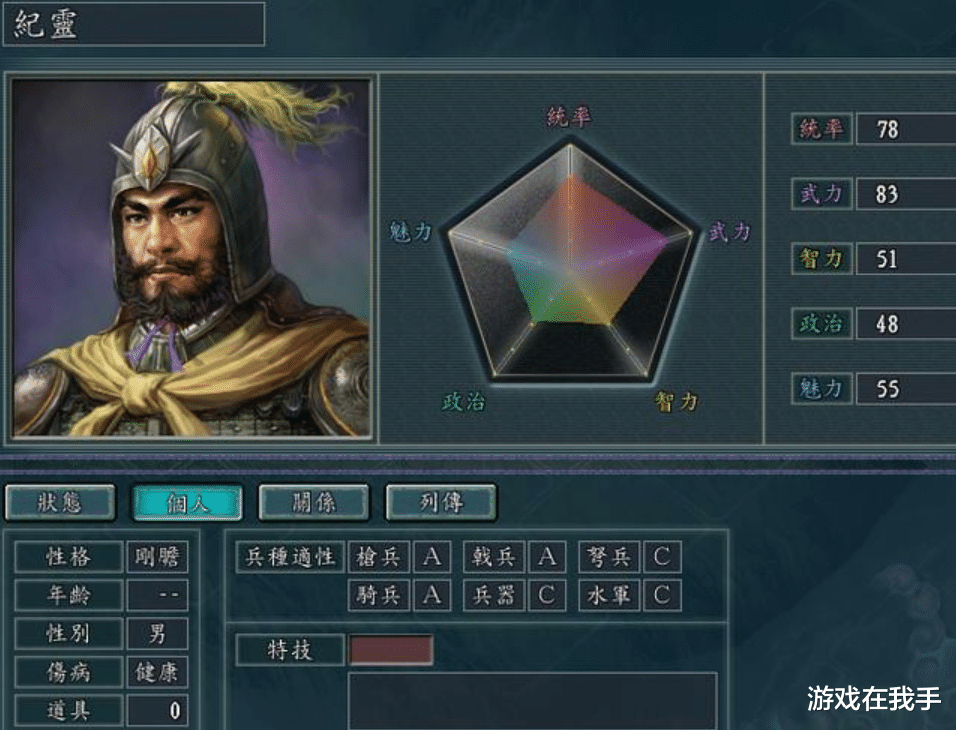This screenshot has width=956, height=730.
Task: Click the 弩兵 aptitude grade C
Action: point(662,556)
